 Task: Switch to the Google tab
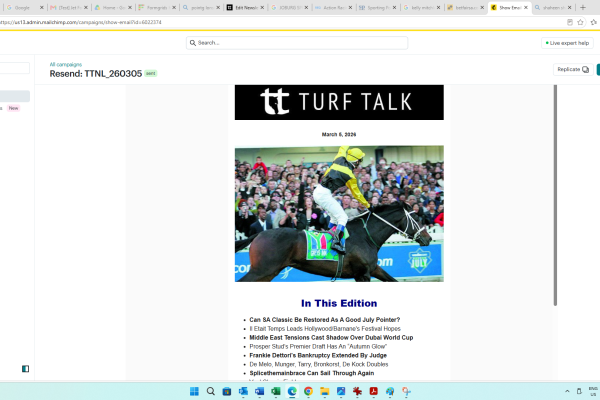[25, 7]
